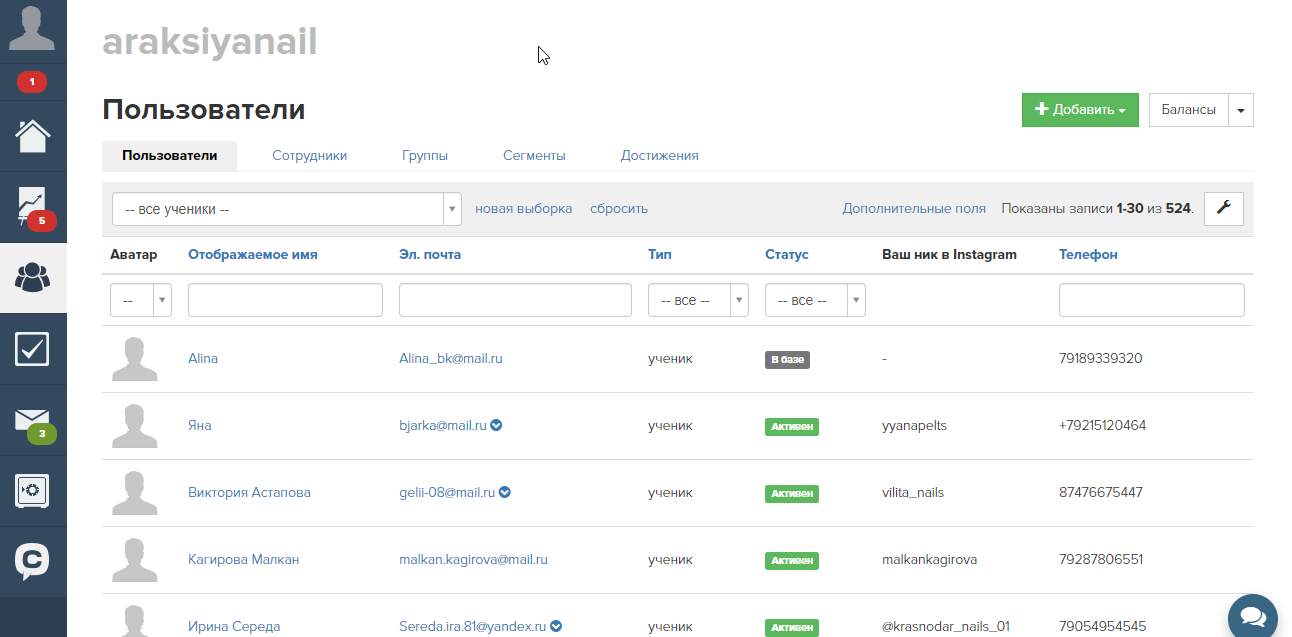Open the analytics chart sidebar icon
Screen dimensions: 1292x637
click(x=33, y=206)
